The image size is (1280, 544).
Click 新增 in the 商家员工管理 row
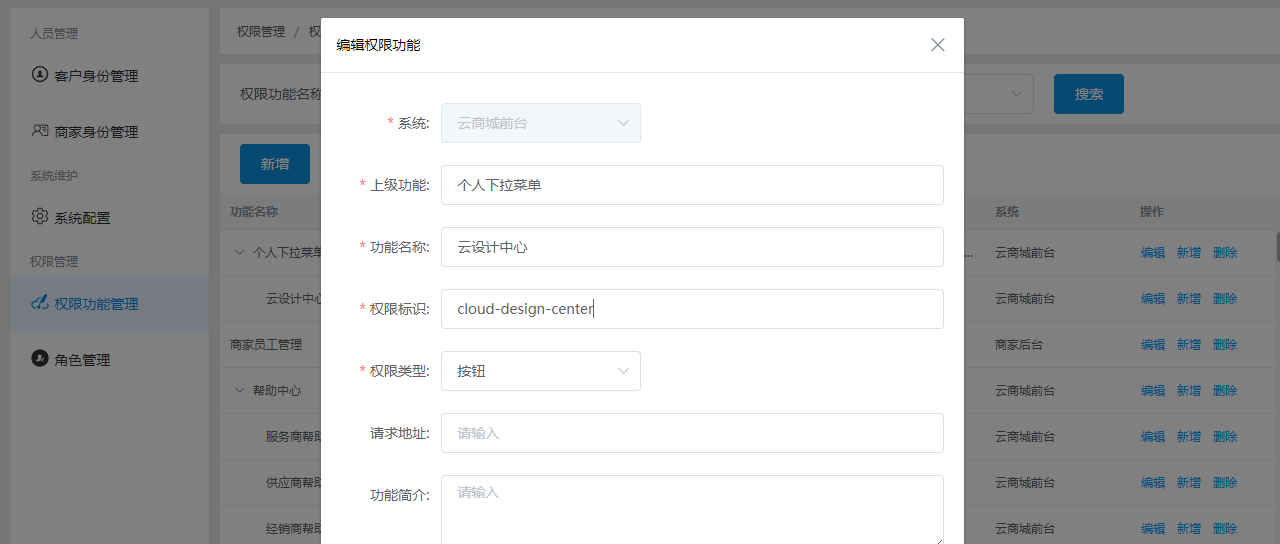1189,345
